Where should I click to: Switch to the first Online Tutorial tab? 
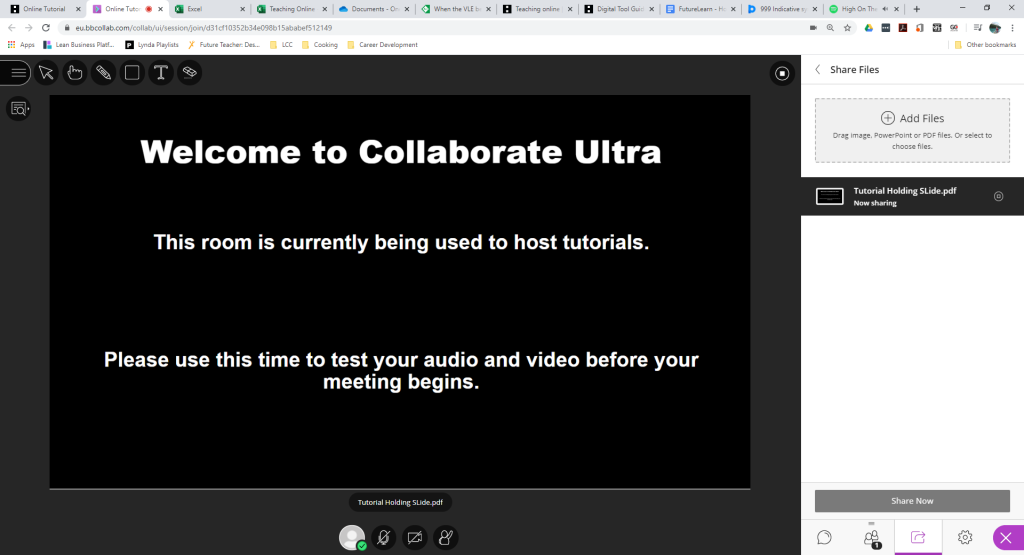[44, 9]
